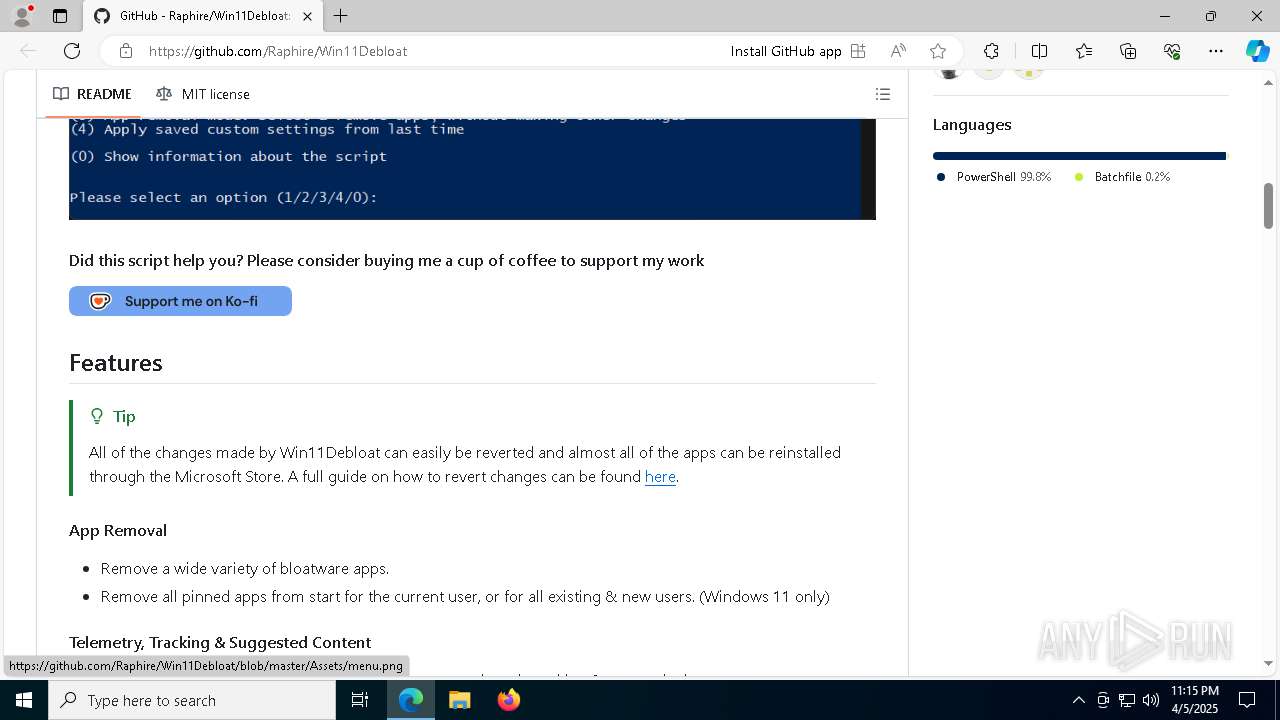Open the Windows Start menu

click(24, 700)
